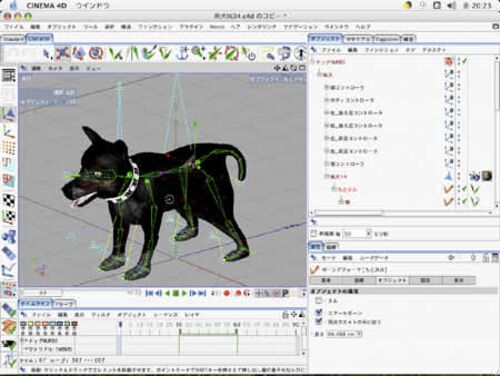Select the arrow cursor selection tool

pyautogui.click(x=48, y=53)
